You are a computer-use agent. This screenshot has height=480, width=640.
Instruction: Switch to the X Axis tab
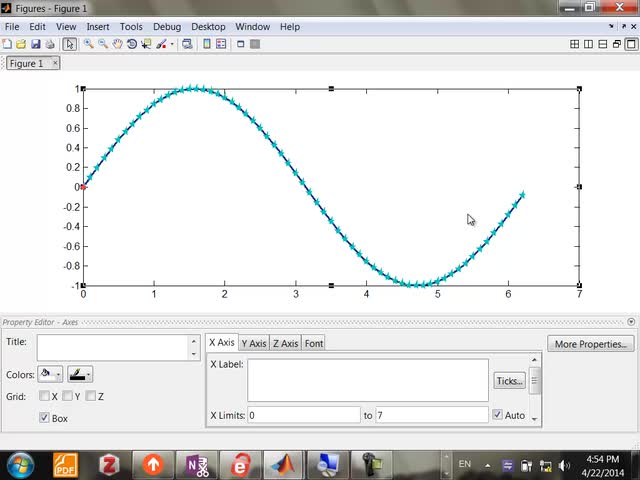[222, 342]
